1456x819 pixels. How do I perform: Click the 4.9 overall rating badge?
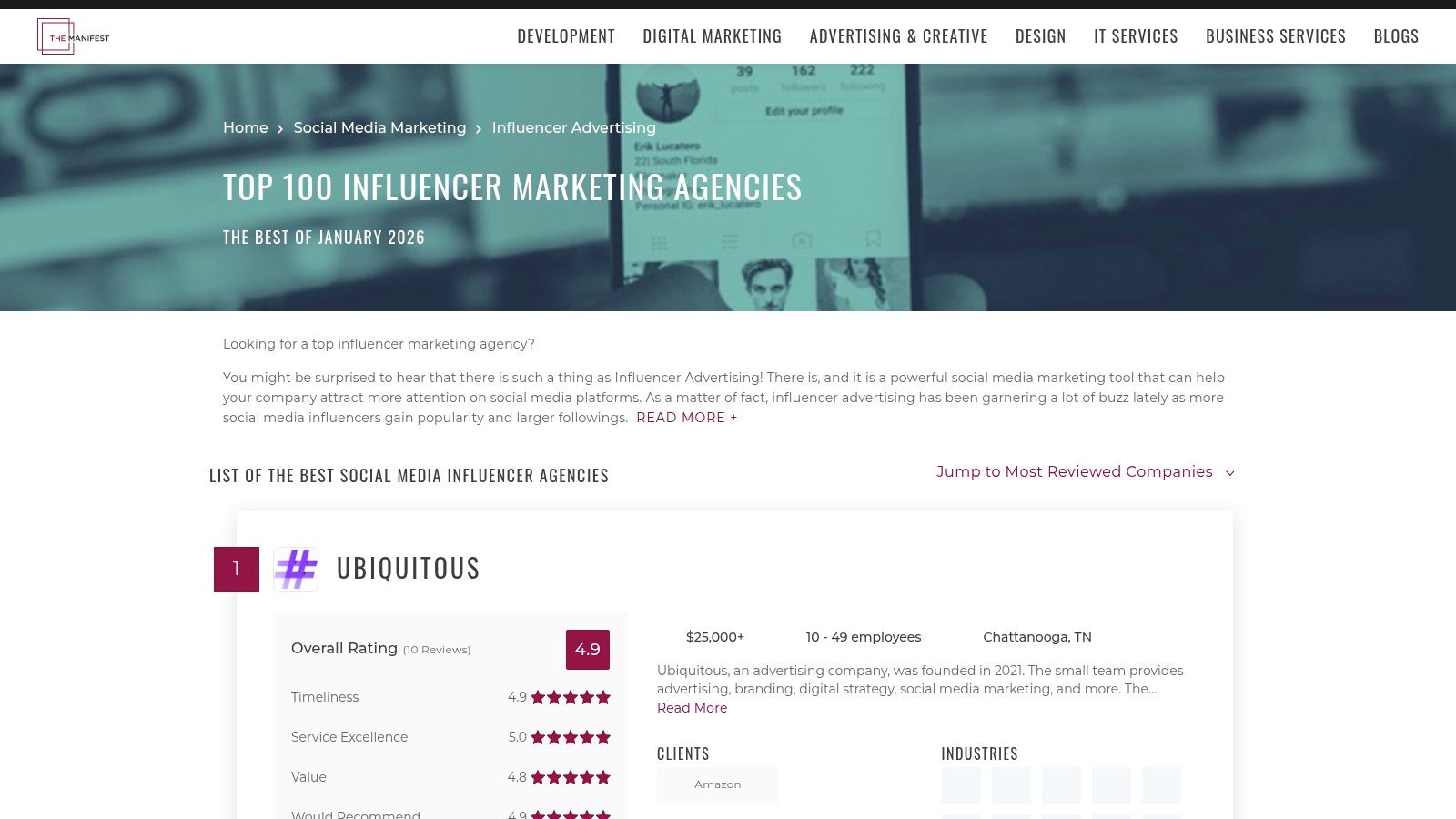click(588, 650)
